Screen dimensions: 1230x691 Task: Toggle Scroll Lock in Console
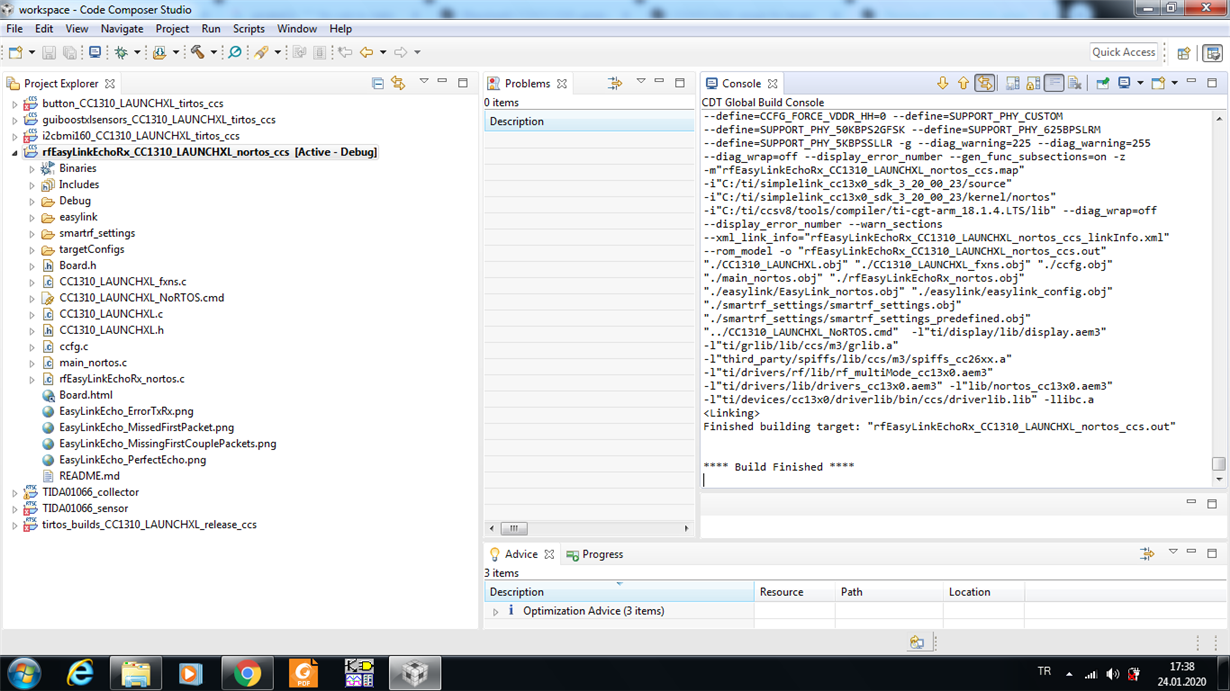(1033, 83)
